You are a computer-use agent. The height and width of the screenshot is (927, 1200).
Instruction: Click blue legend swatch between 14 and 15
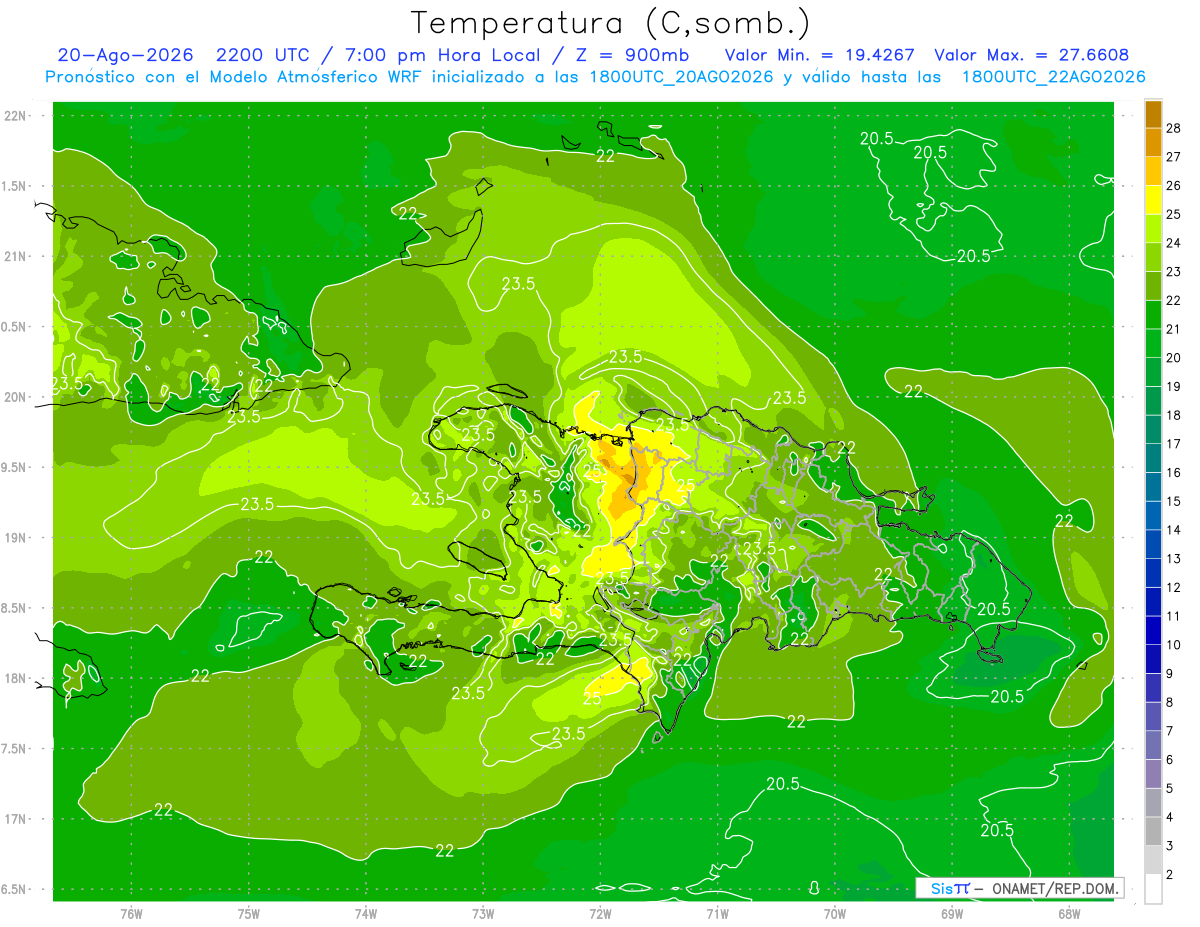pos(1153,516)
